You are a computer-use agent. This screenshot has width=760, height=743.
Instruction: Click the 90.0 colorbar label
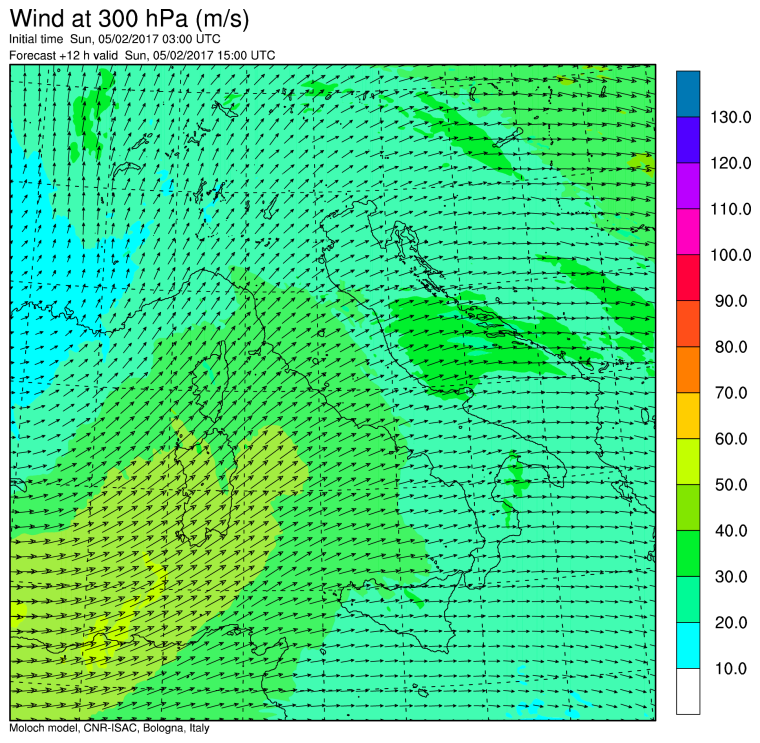point(731,301)
